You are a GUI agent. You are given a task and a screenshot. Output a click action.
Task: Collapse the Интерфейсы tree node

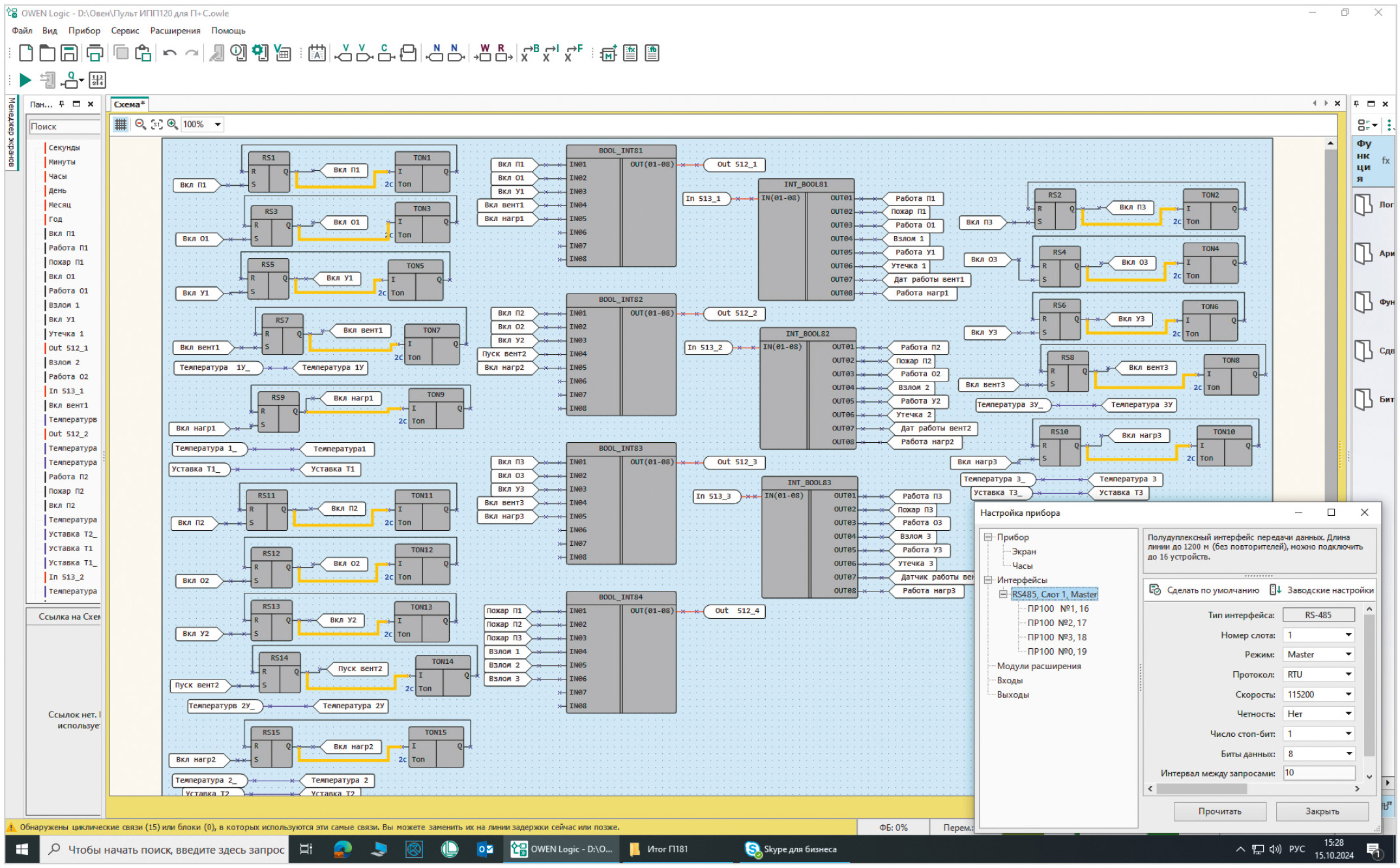coord(988,580)
